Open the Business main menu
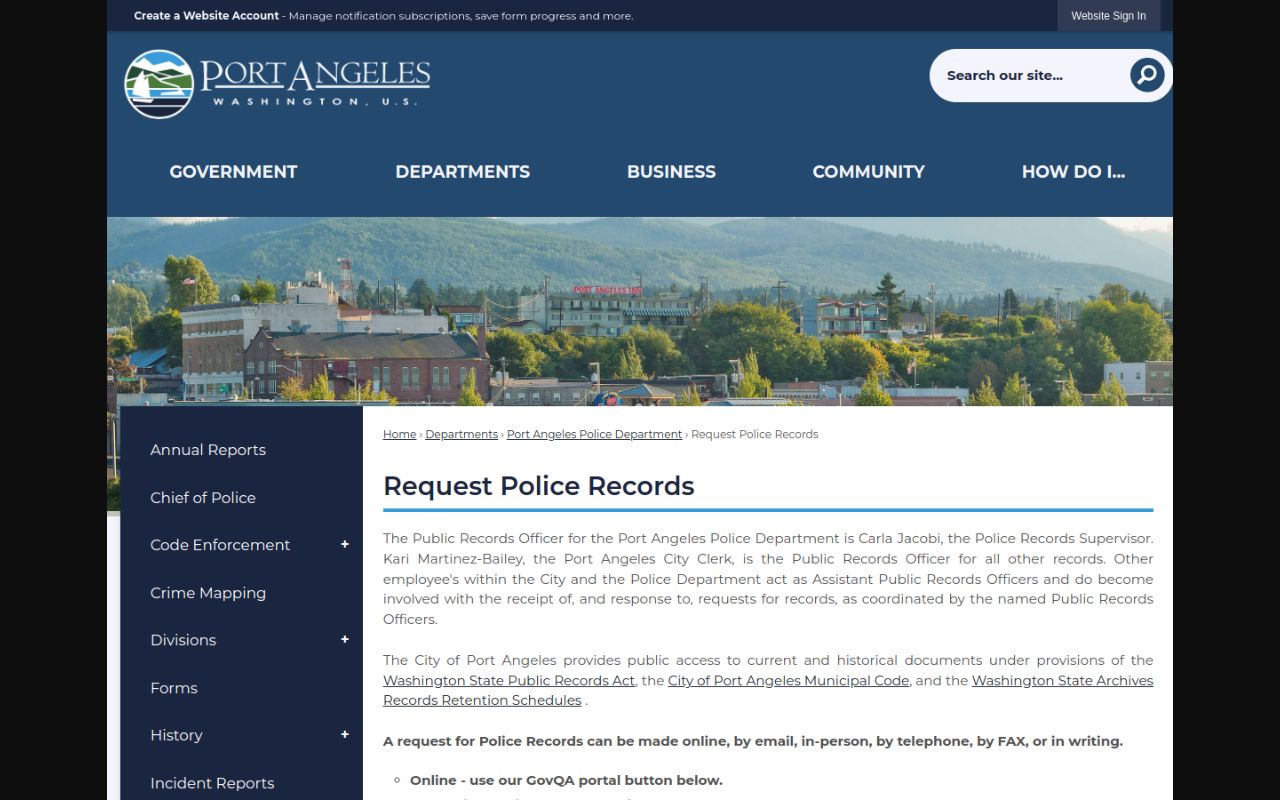Screen dimensions: 1280x800 click(671, 172)
